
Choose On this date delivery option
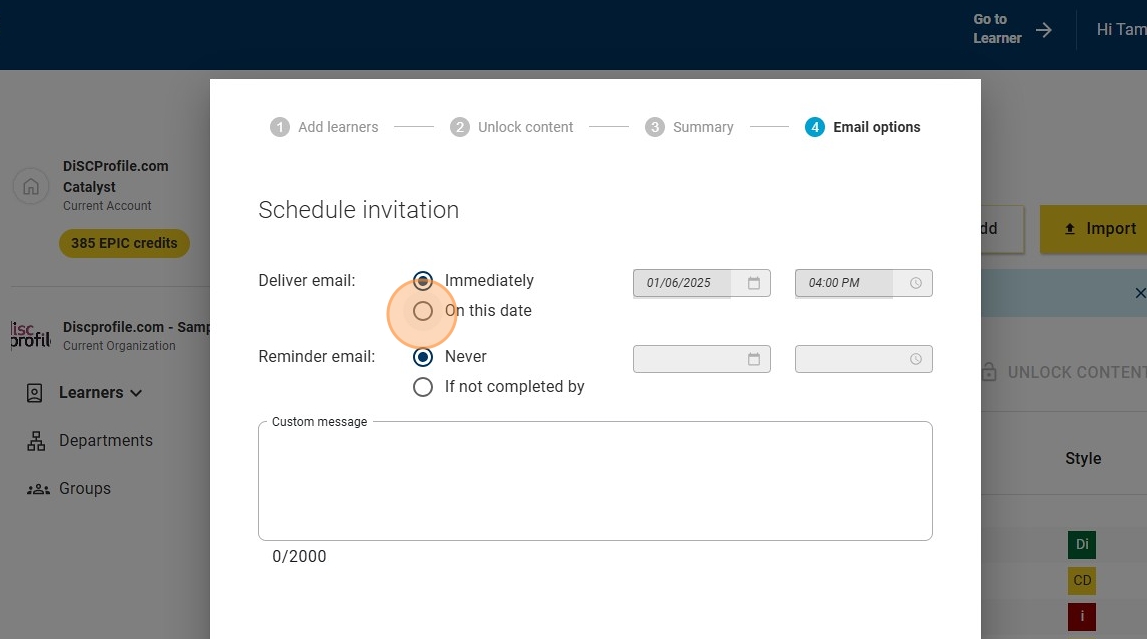(x=423, y=311)
